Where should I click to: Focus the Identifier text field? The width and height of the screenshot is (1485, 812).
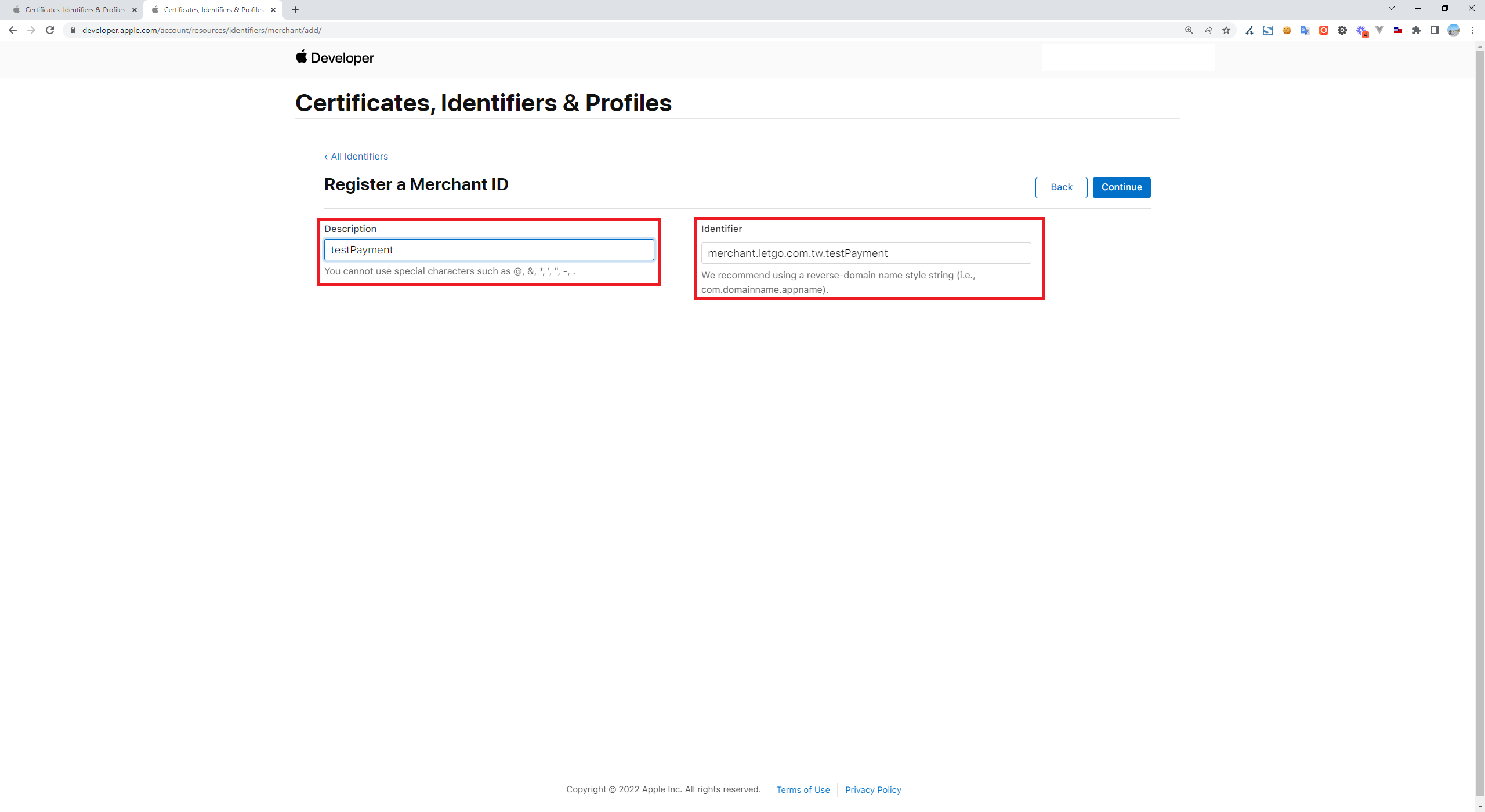pyautogui.click(x=865, y=253)
